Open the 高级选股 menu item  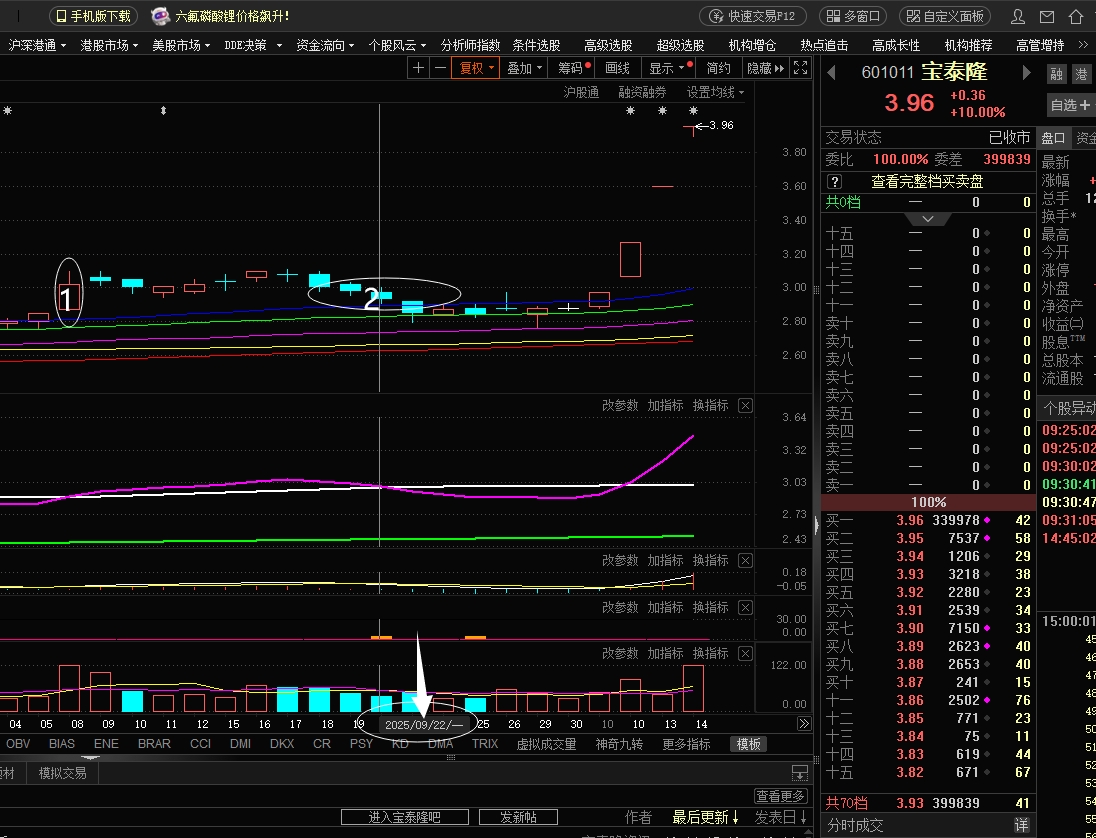pyautogui.click(x=608, y=45)
